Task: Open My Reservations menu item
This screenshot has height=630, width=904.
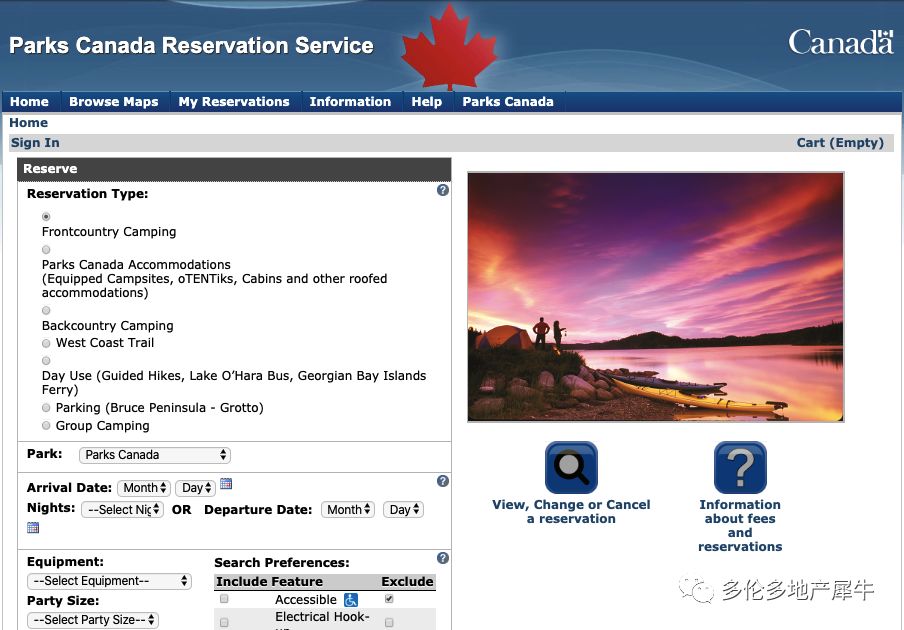Action: [x=234, y=102]
